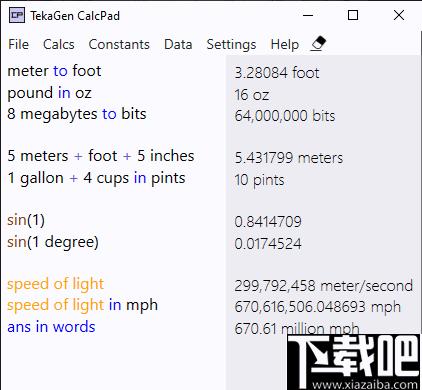Click the 'ans in words' line
The width and height of the screenshot is (422, 390).
[51, 327]
